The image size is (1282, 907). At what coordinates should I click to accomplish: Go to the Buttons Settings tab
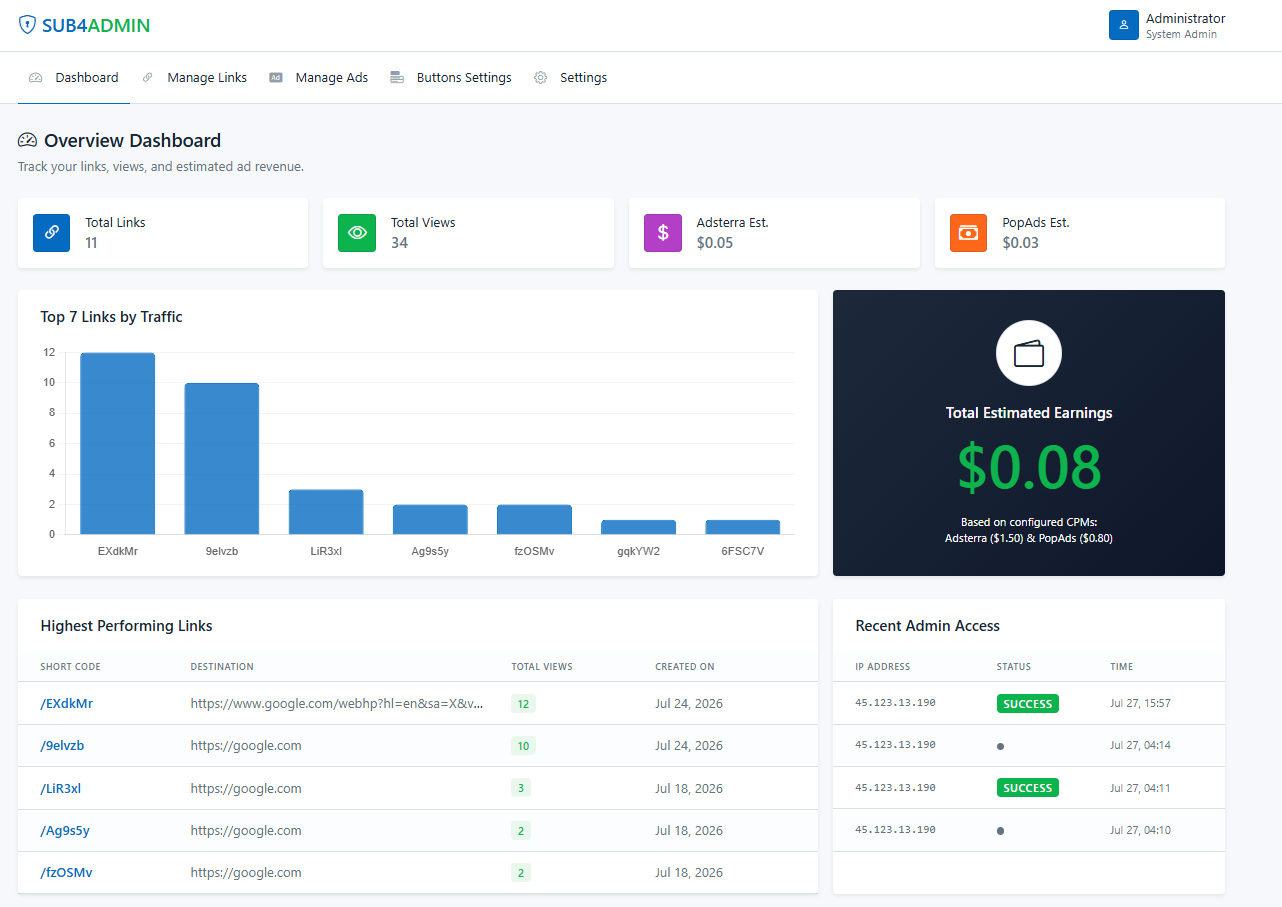tap(451, 78)
